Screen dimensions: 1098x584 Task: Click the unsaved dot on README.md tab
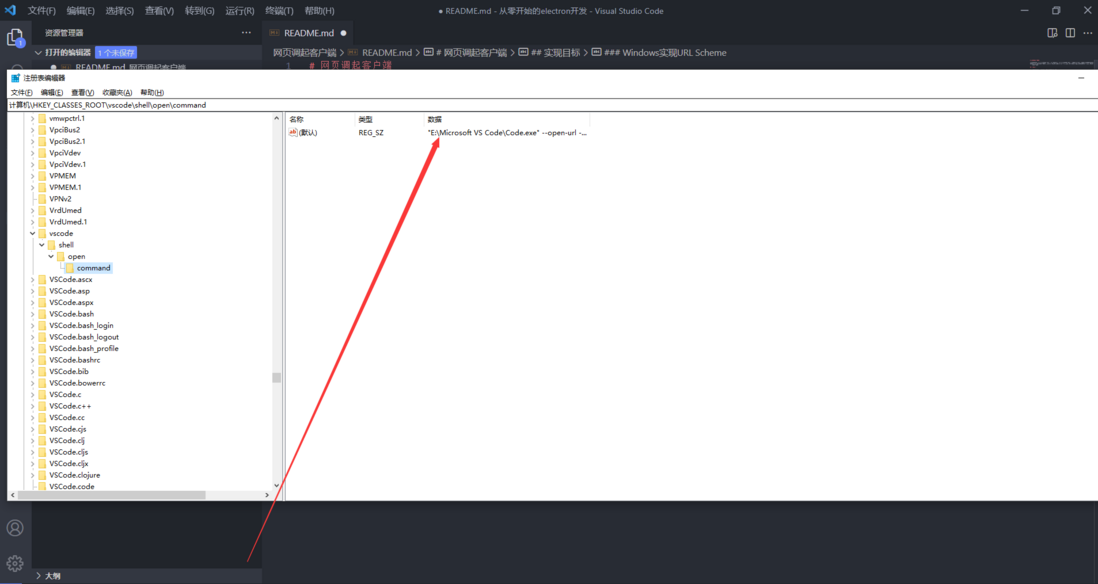pos(343,33)
